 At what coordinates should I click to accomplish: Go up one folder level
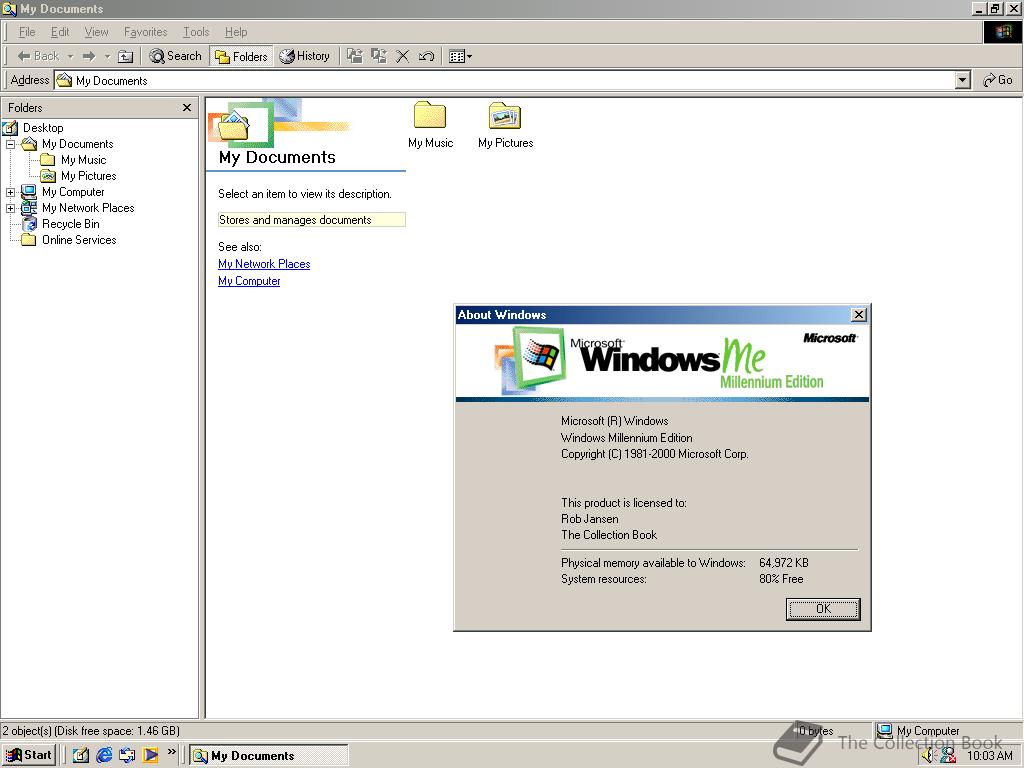[125, 56]
